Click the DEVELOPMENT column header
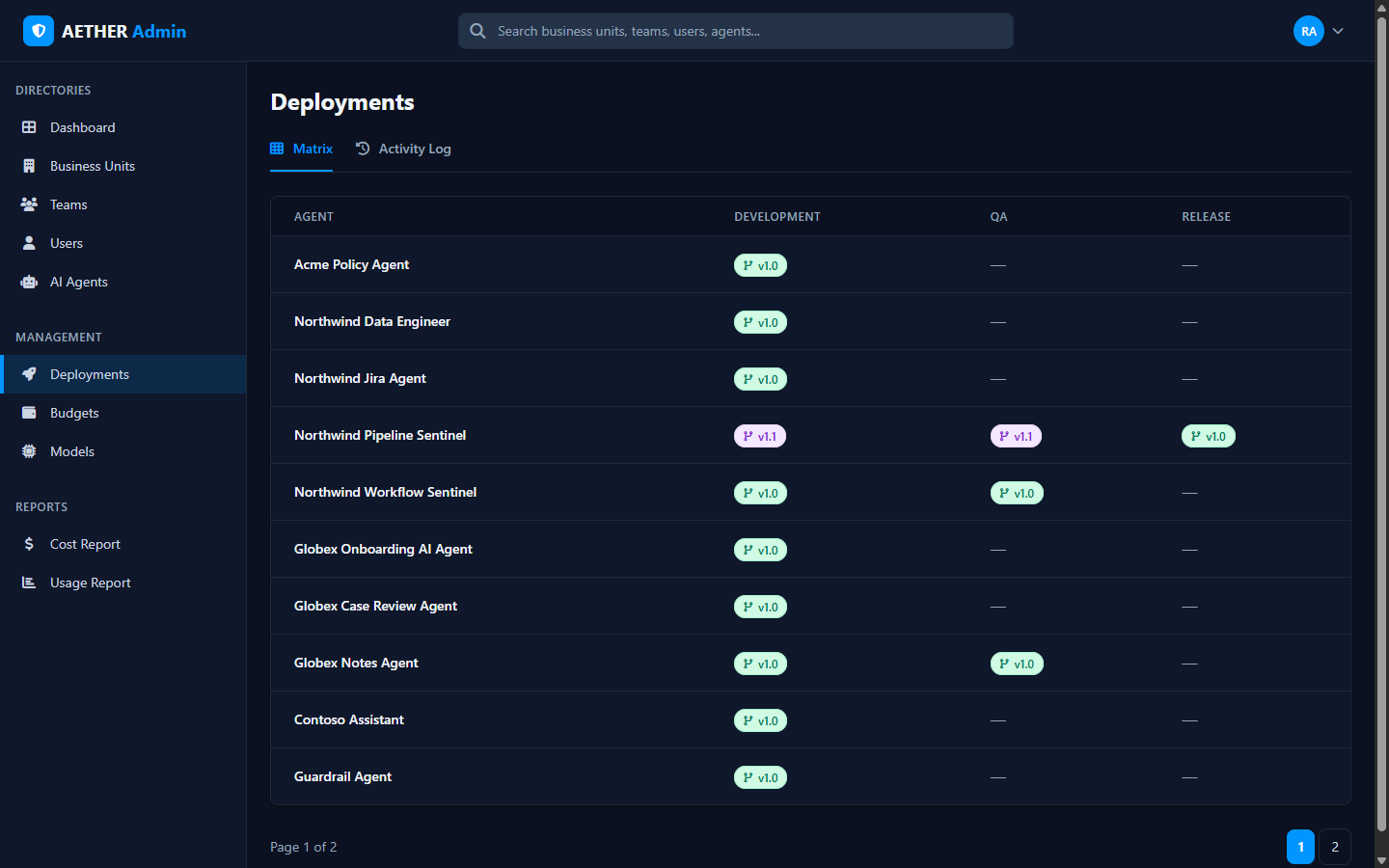1389x868 pixels. coord(777,217)
